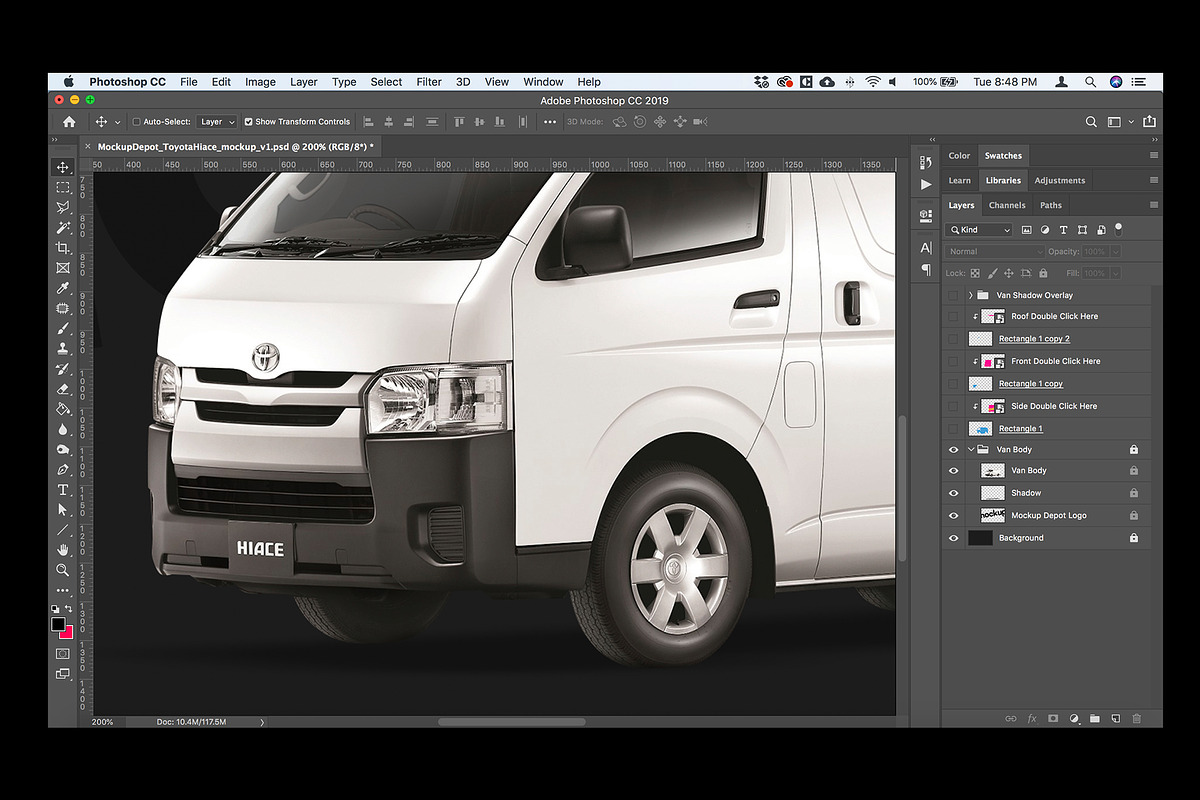Activate the Crop tool
The image size is (1200, 800).
[x=63, y=247]
